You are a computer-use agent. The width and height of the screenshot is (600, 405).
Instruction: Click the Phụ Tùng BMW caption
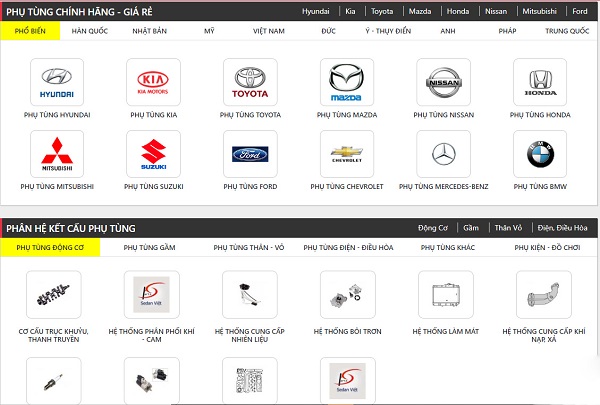point(540,186)
